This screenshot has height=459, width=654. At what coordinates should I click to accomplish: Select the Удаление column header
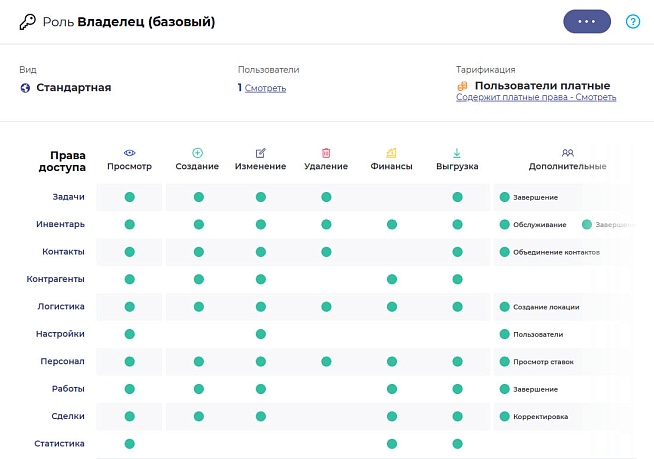(x=326, y=166)
